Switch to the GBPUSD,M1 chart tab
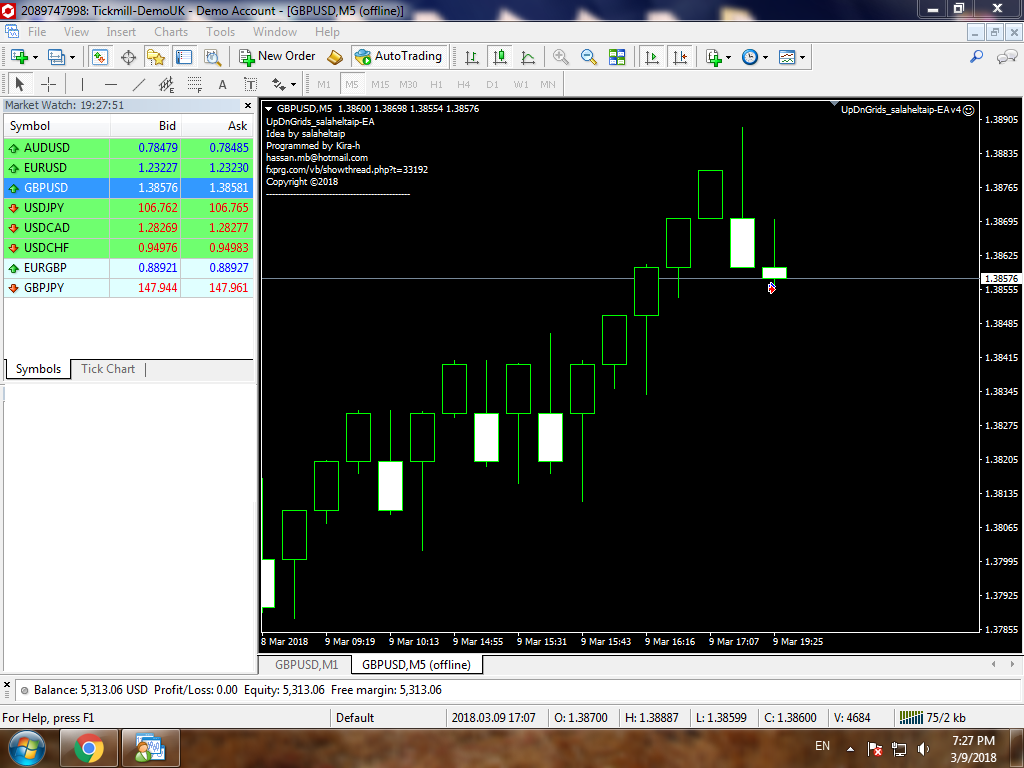 306,664
